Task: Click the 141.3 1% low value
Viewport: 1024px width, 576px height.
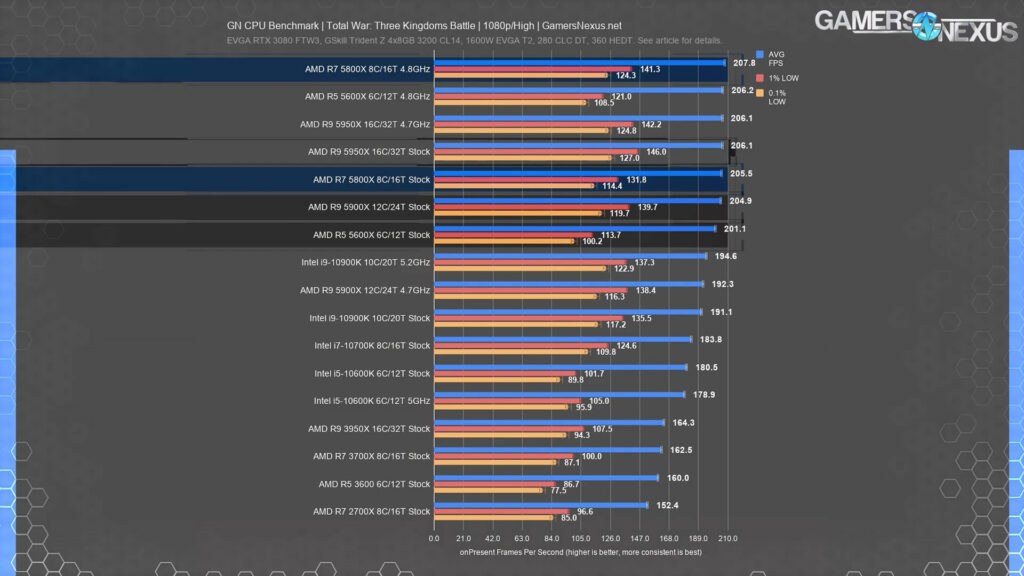Action: 650,69
